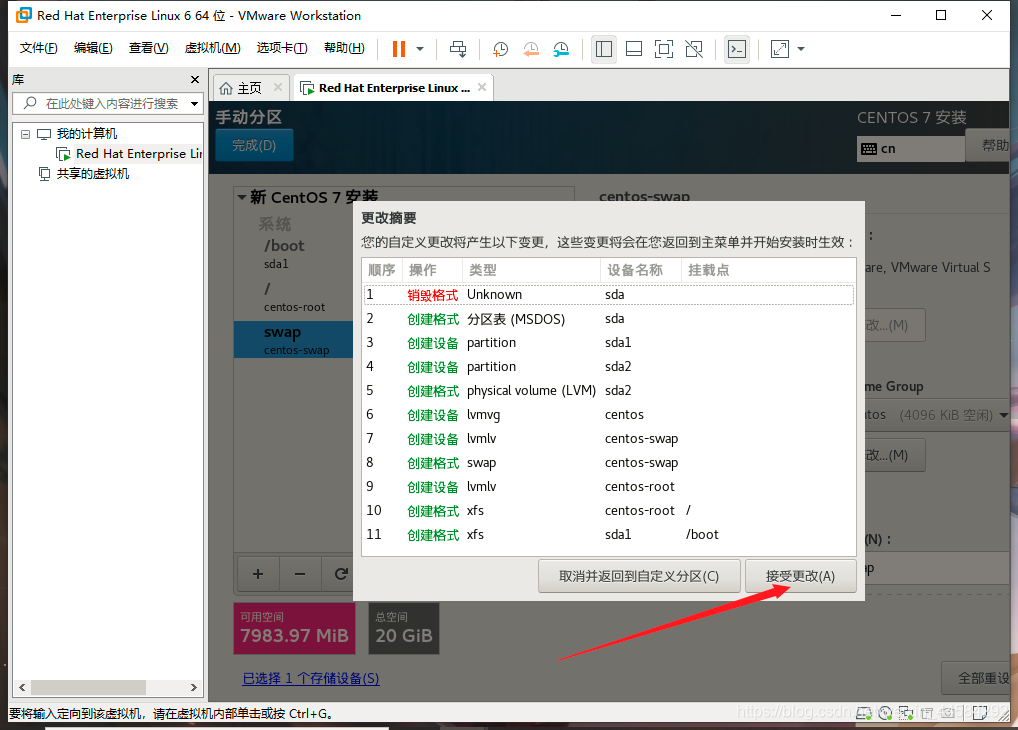Click send Ctrl+Alt+Del toolbar icon
1018x730 pixels.
tap(458, 49)
